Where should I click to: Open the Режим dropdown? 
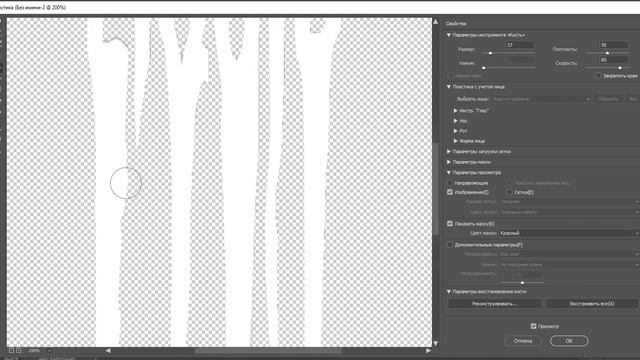click(569, 264)
